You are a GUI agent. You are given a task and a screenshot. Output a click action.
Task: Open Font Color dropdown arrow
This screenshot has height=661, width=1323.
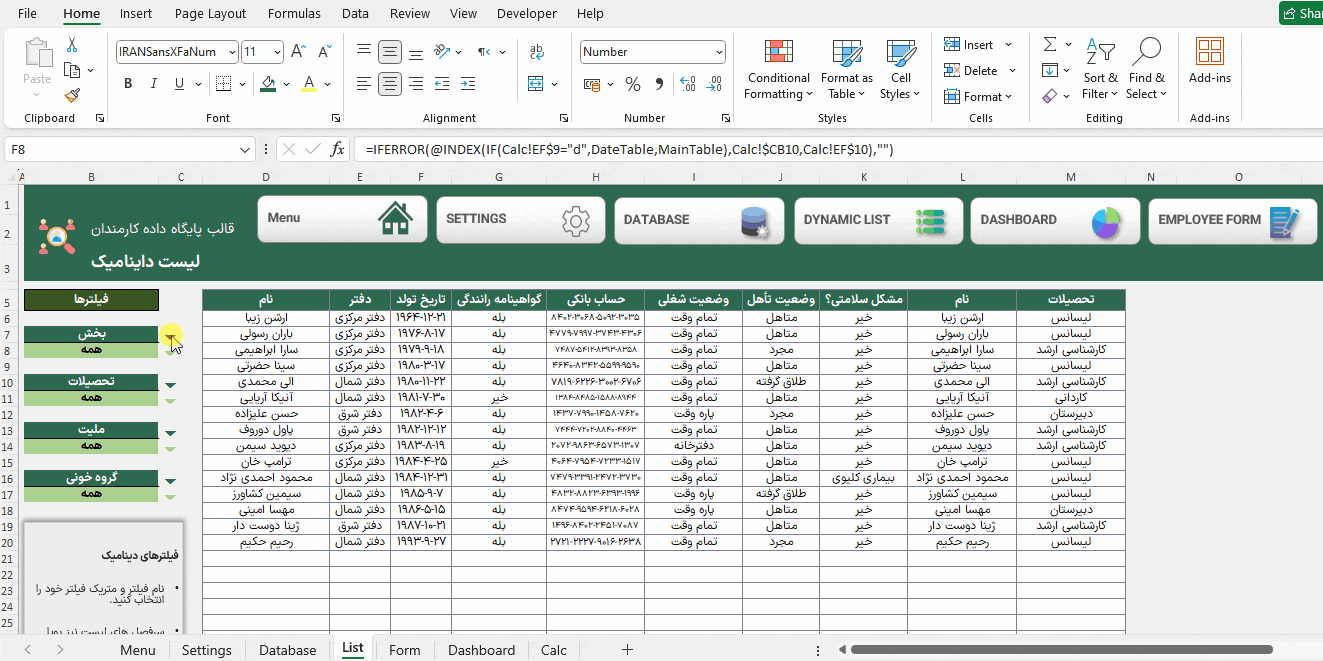click(328, 84)
